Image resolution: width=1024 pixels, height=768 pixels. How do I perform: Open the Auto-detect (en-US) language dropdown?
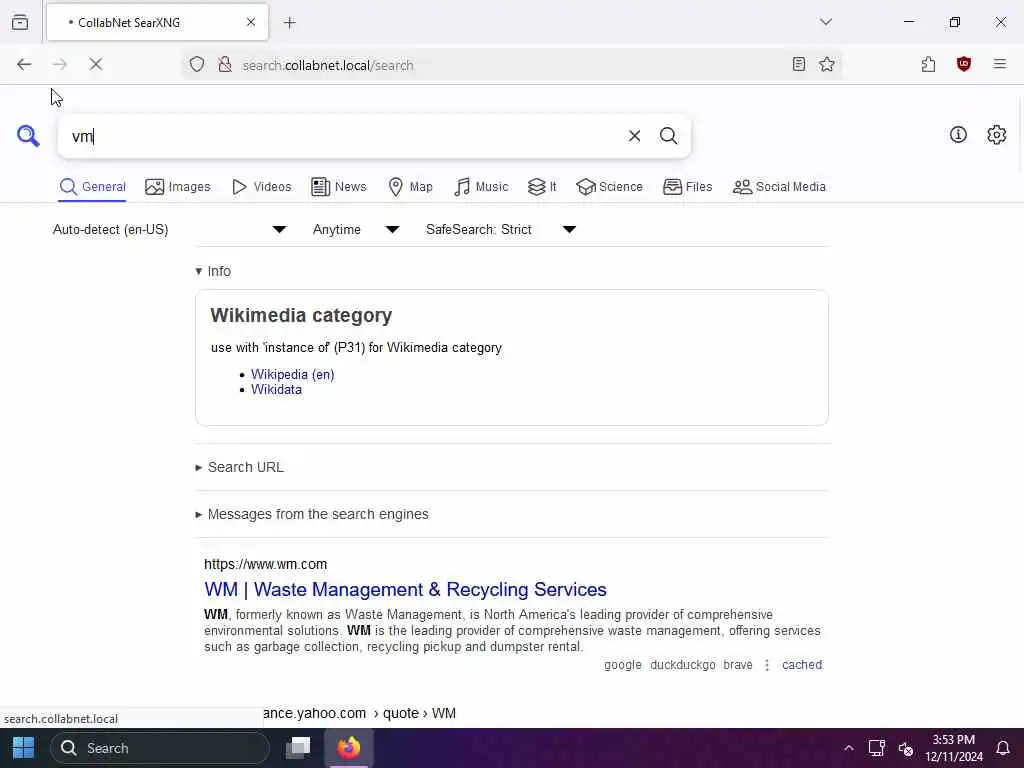coord(169,229)
